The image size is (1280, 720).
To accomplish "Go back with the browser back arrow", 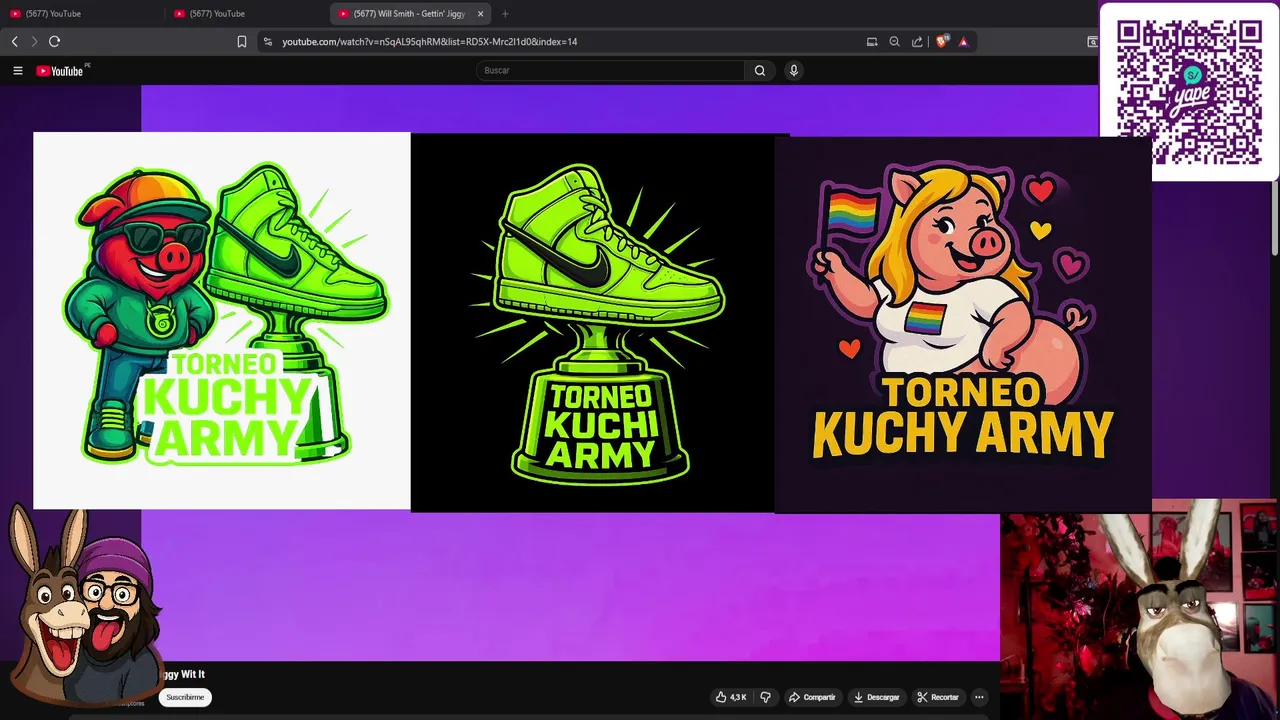I will pyautogui.click(x=14, y=41).
